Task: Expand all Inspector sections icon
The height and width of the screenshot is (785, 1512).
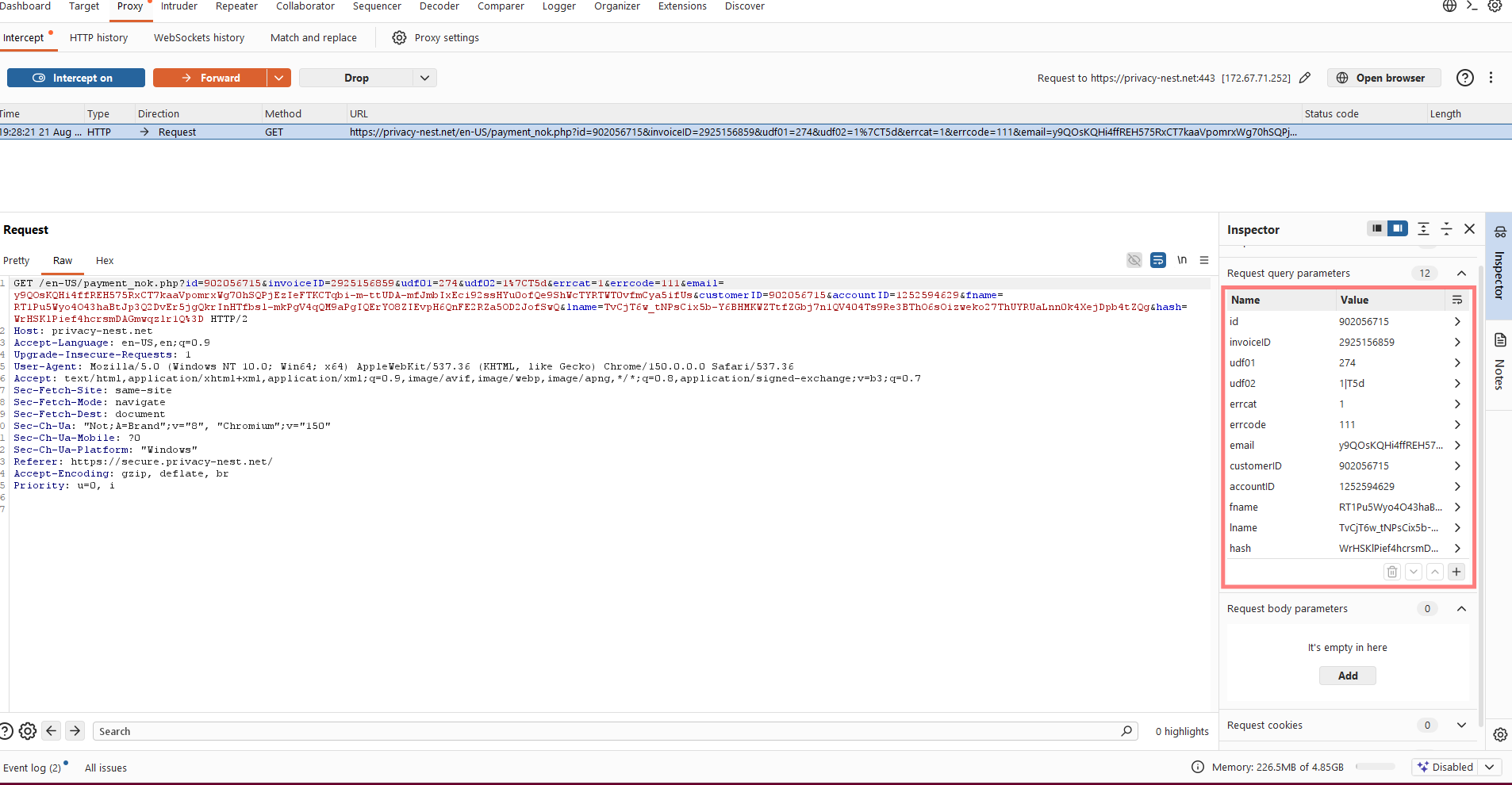Action: click(1424, 229)
